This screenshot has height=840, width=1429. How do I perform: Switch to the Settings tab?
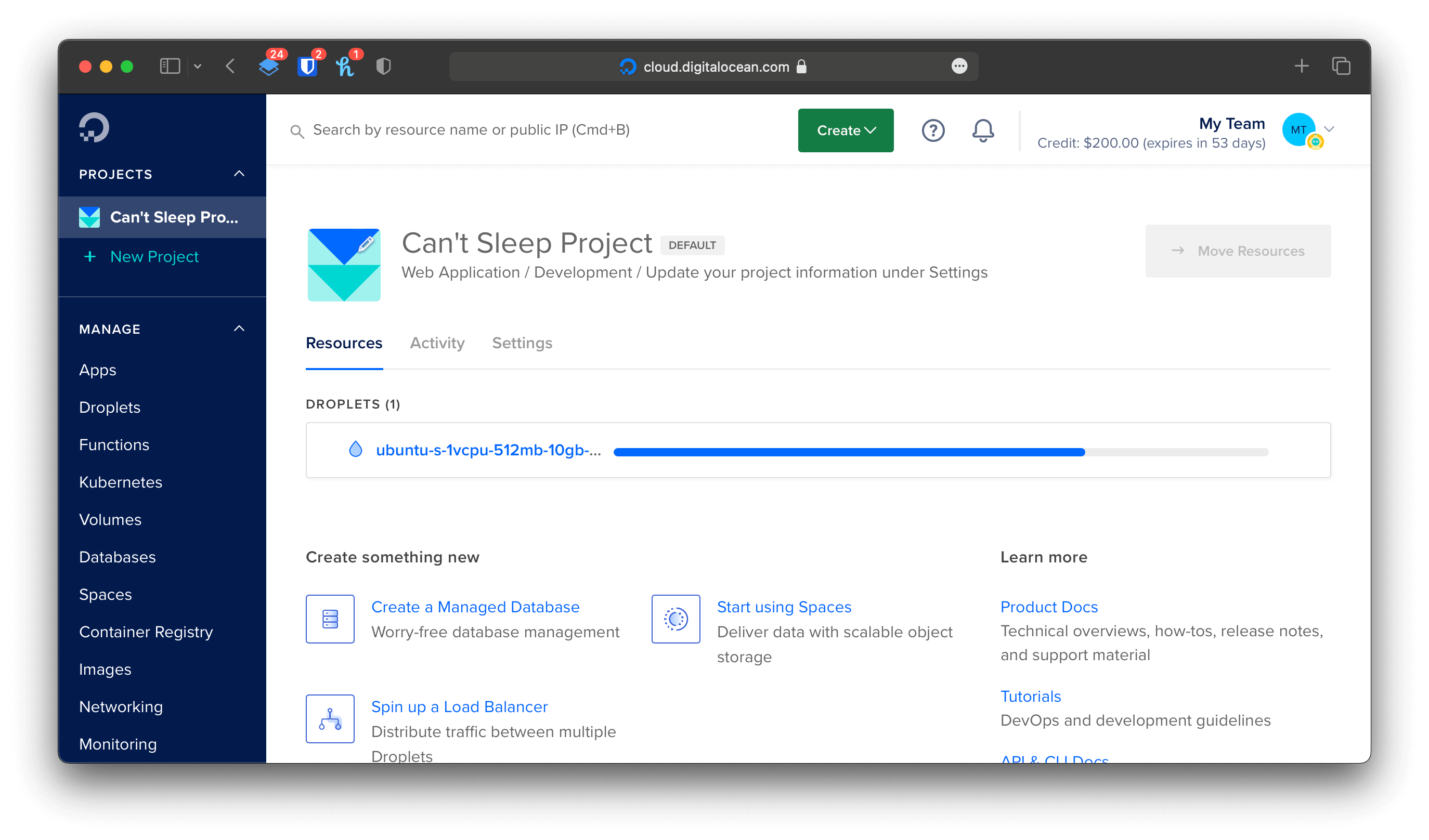[x=522, y=343]
